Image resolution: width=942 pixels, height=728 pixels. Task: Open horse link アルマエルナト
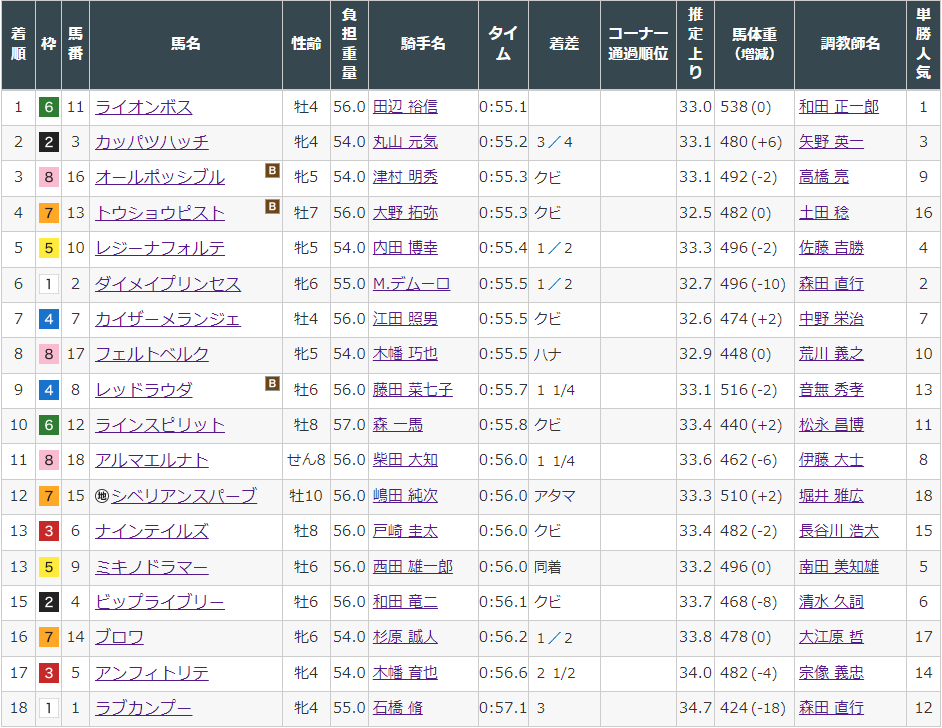point(152,460)
